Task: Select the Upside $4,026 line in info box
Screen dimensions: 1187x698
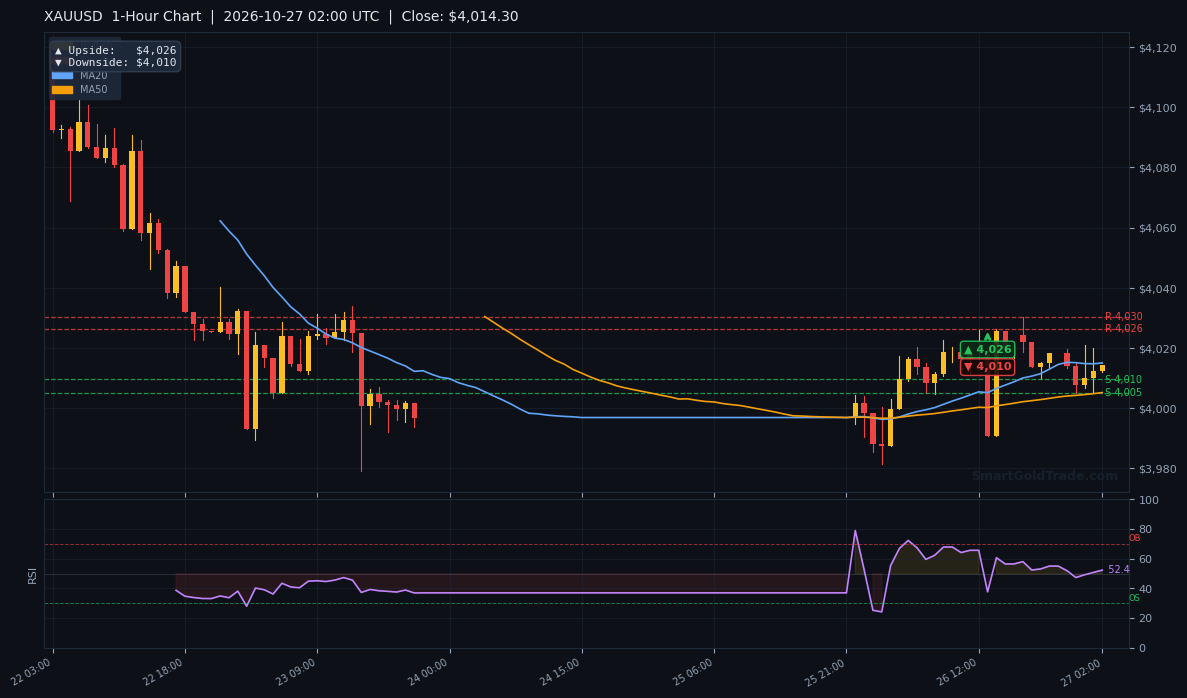Action: click(115, 50)
